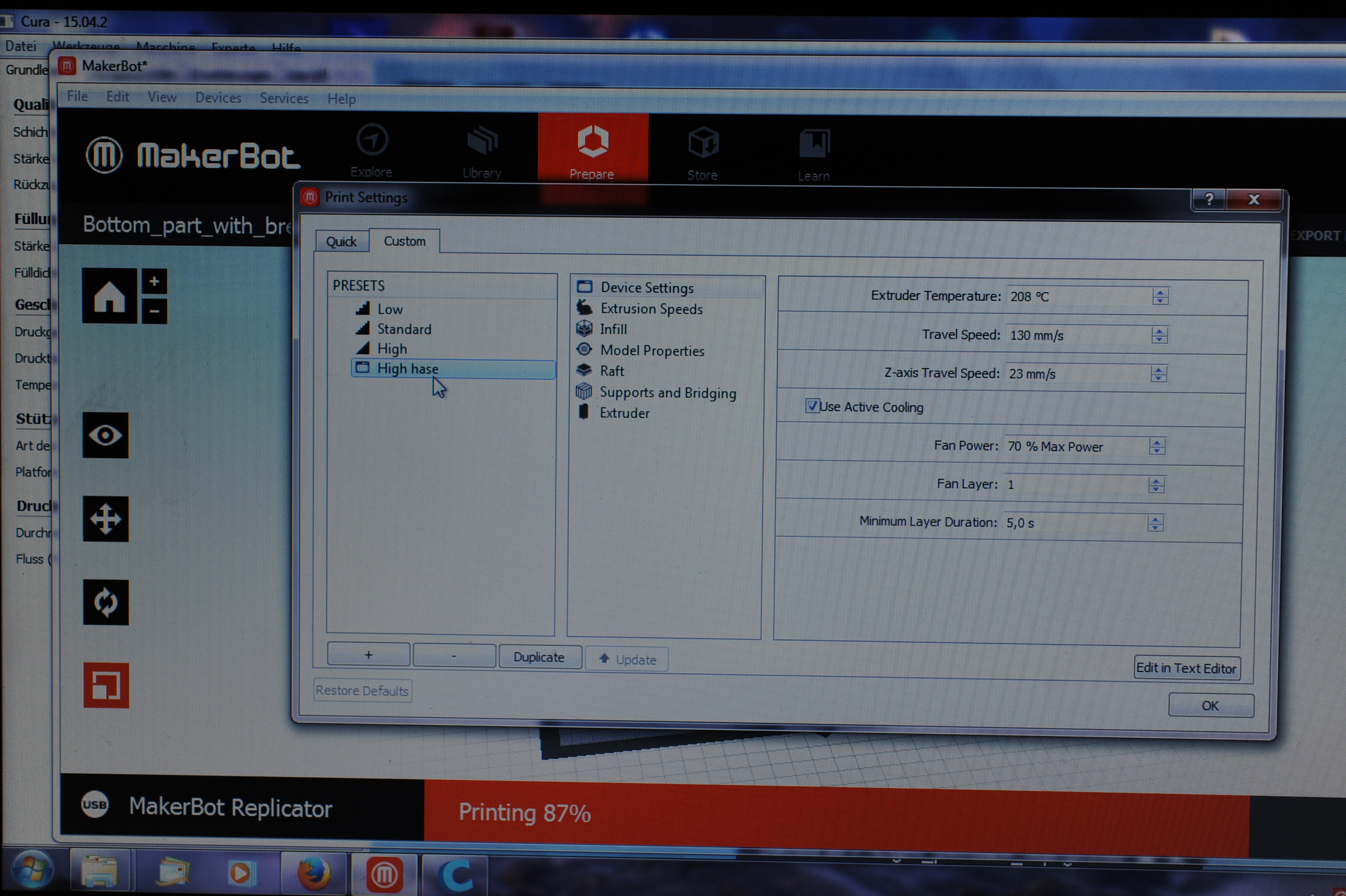This screenshot has height=896, width=1346.
Task: Select the Move arrows tool
Action: click(x=106, y=519)
